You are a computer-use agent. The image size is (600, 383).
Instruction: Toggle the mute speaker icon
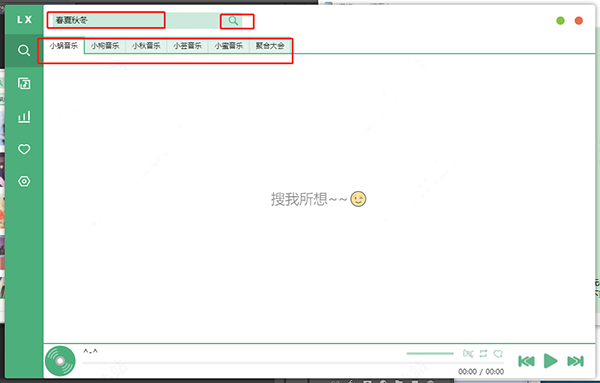[x=468, y=354]
